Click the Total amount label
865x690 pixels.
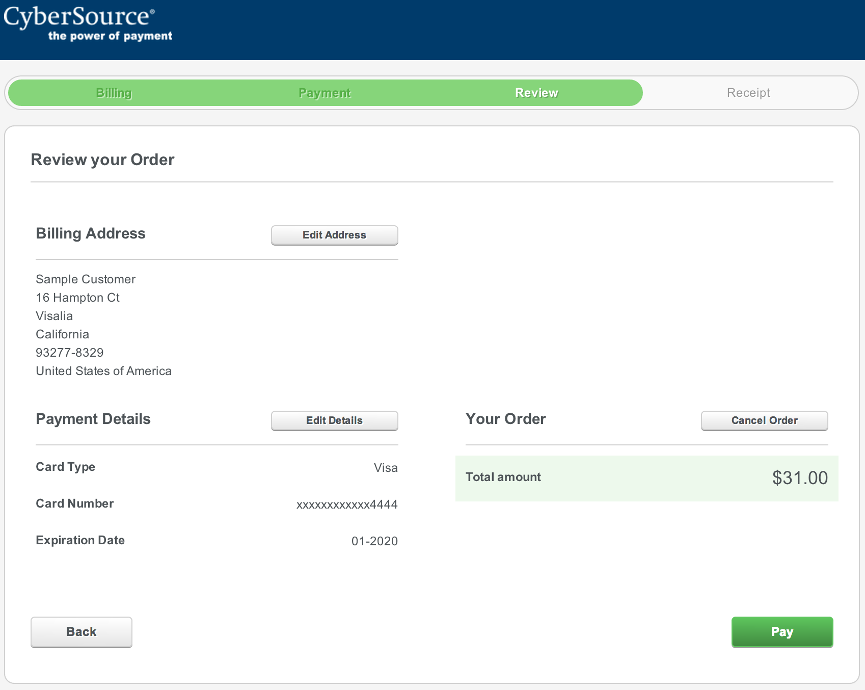pyautogui.click(x=503, y=478)
